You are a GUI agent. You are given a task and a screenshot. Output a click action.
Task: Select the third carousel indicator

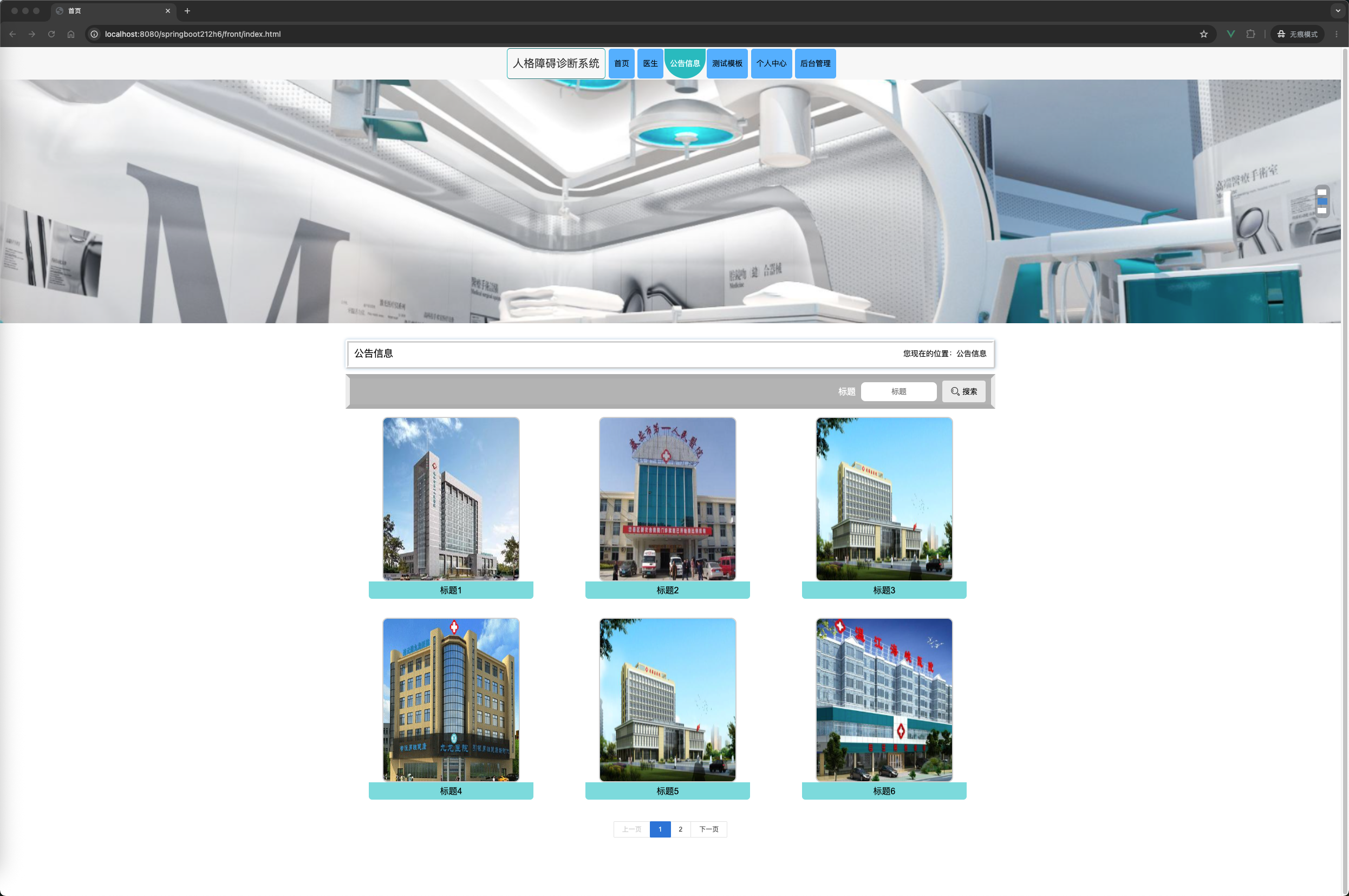1321,210
